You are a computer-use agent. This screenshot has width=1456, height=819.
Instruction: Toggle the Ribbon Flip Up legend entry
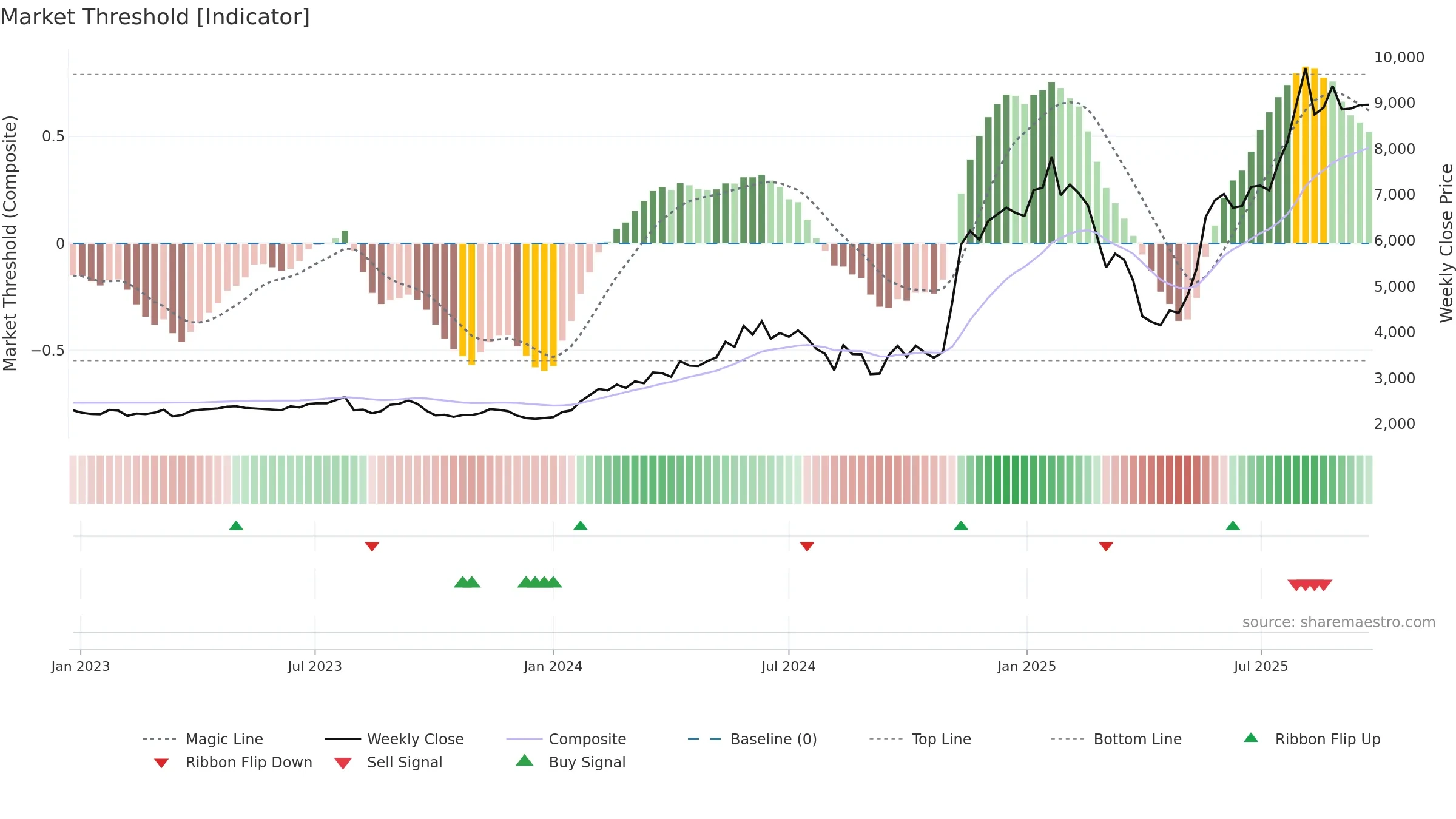[1312, 739]
